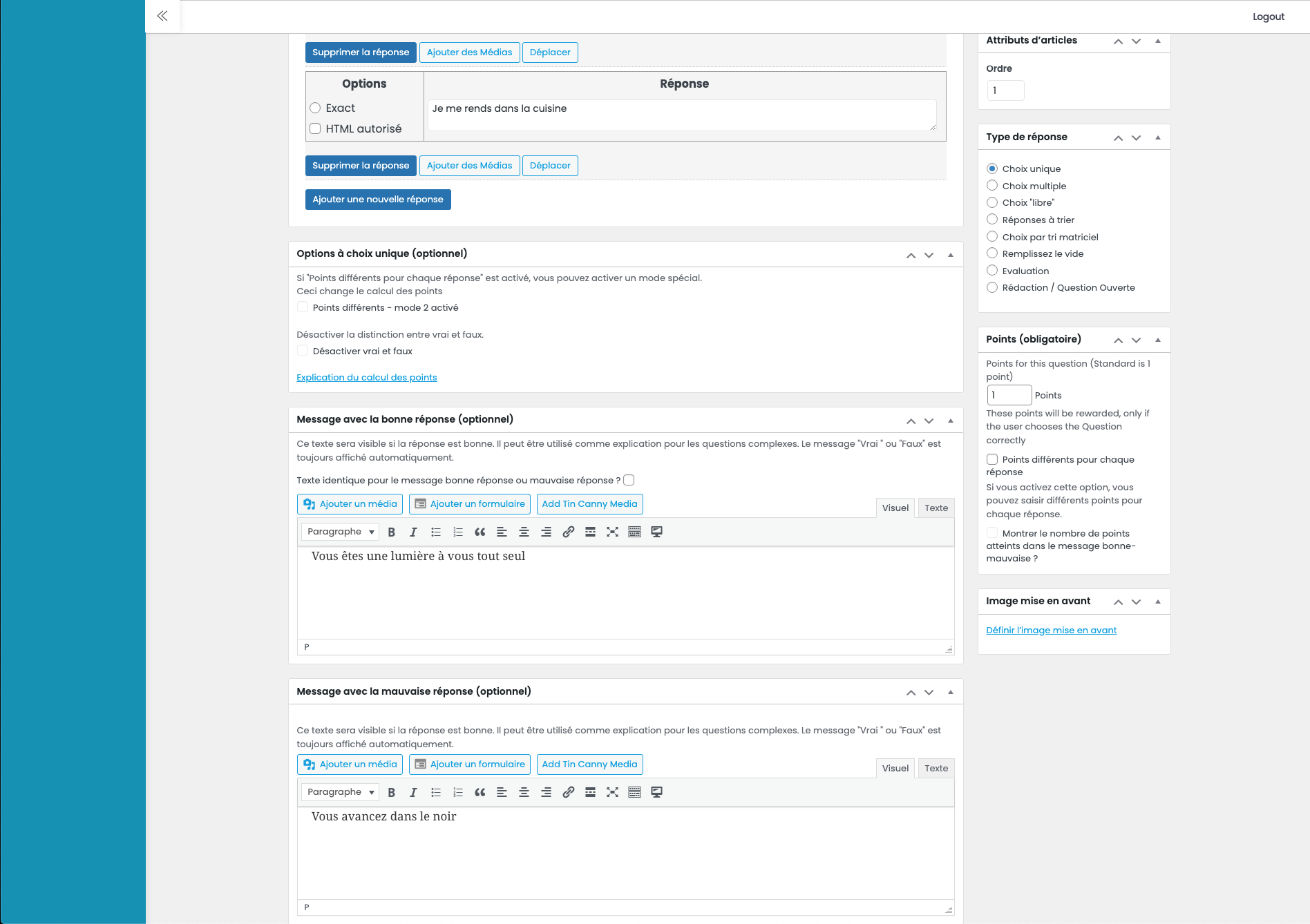
Task: Check Points différents pour chaque réponse
Action: coord(992,459)
